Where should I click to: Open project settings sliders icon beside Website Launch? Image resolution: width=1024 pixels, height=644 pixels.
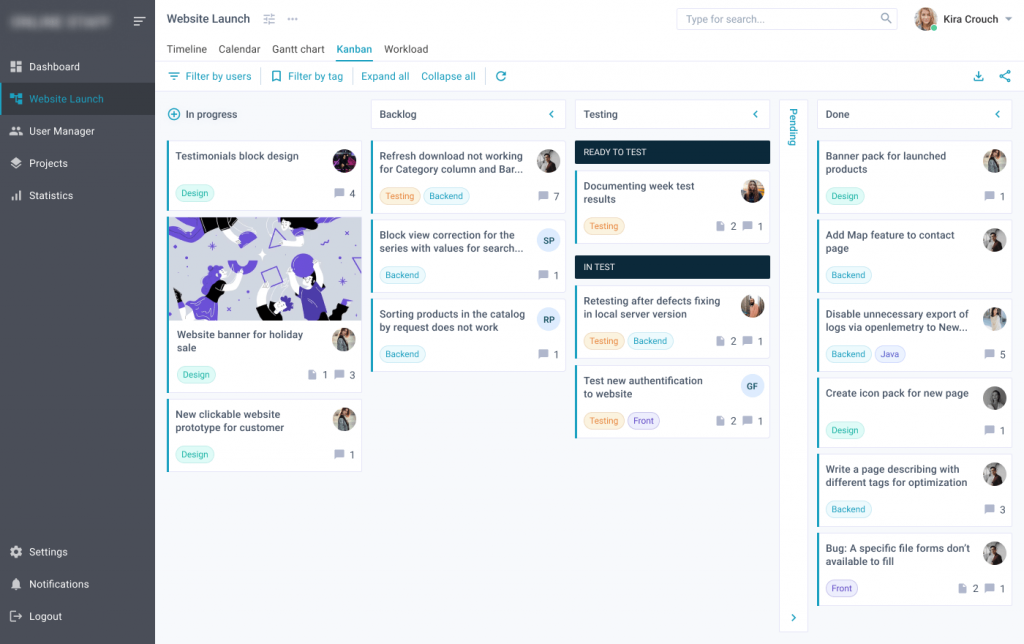[269, 19]
